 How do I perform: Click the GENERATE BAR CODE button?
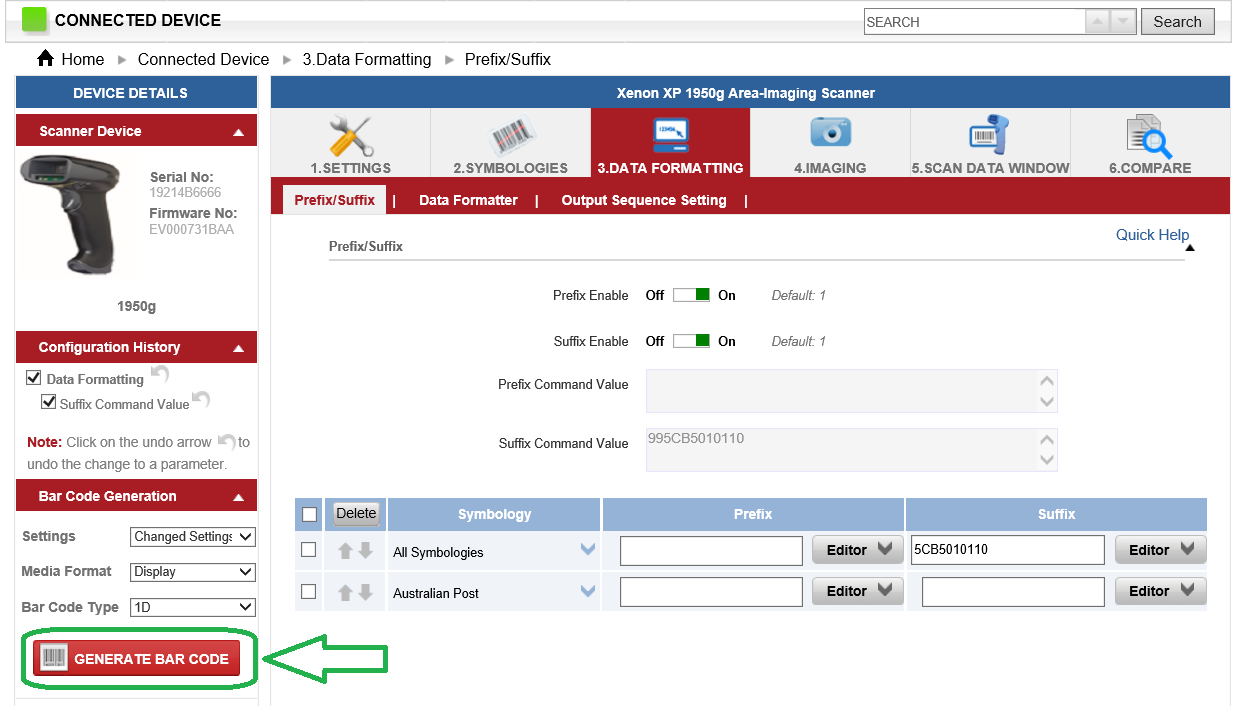pyautogui.click(x=137, y=658)
